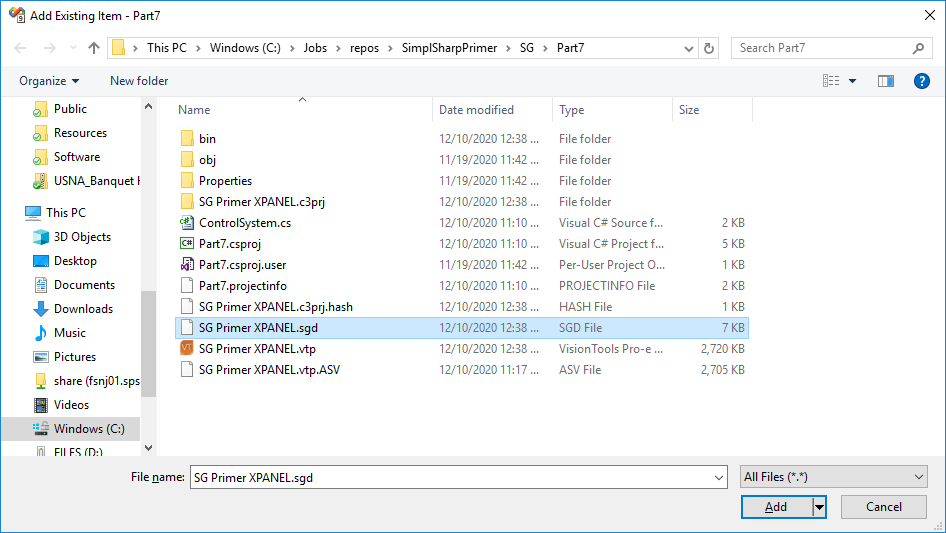Open the Downloads folder in sidebar
946x533 pixels.
tap(82, 309)
